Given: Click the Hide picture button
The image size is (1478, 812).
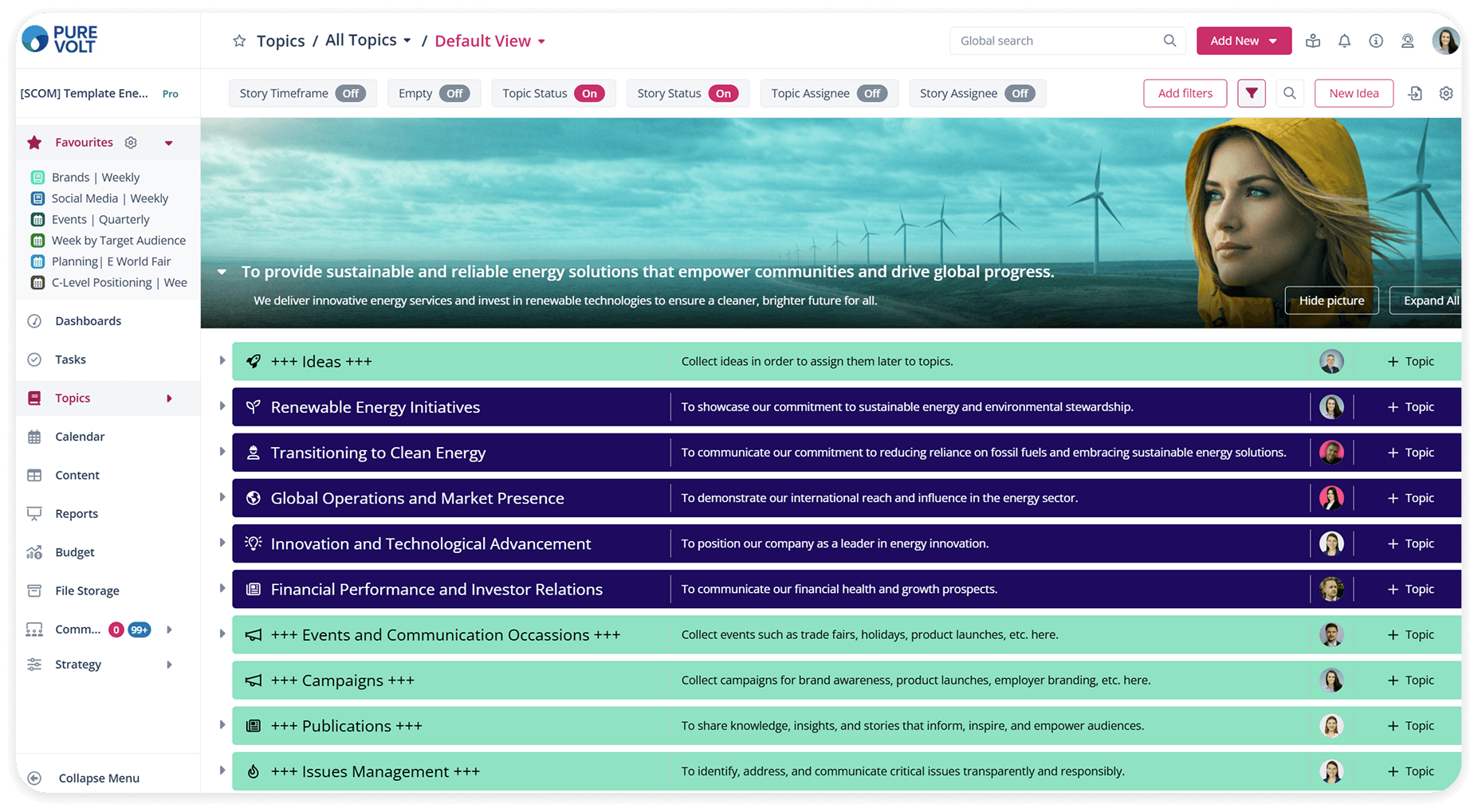Looking at the screenshot, I should point(1331,300).
